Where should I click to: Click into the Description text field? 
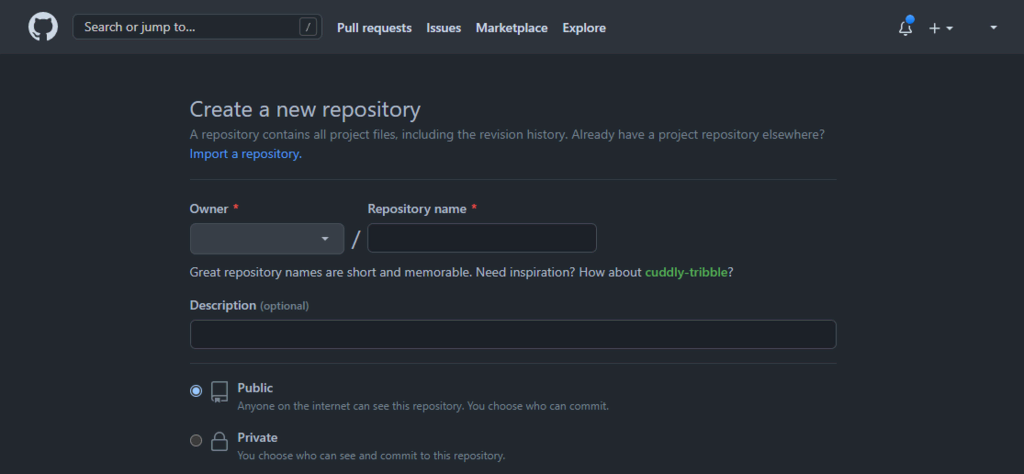(x=513, y=334)
